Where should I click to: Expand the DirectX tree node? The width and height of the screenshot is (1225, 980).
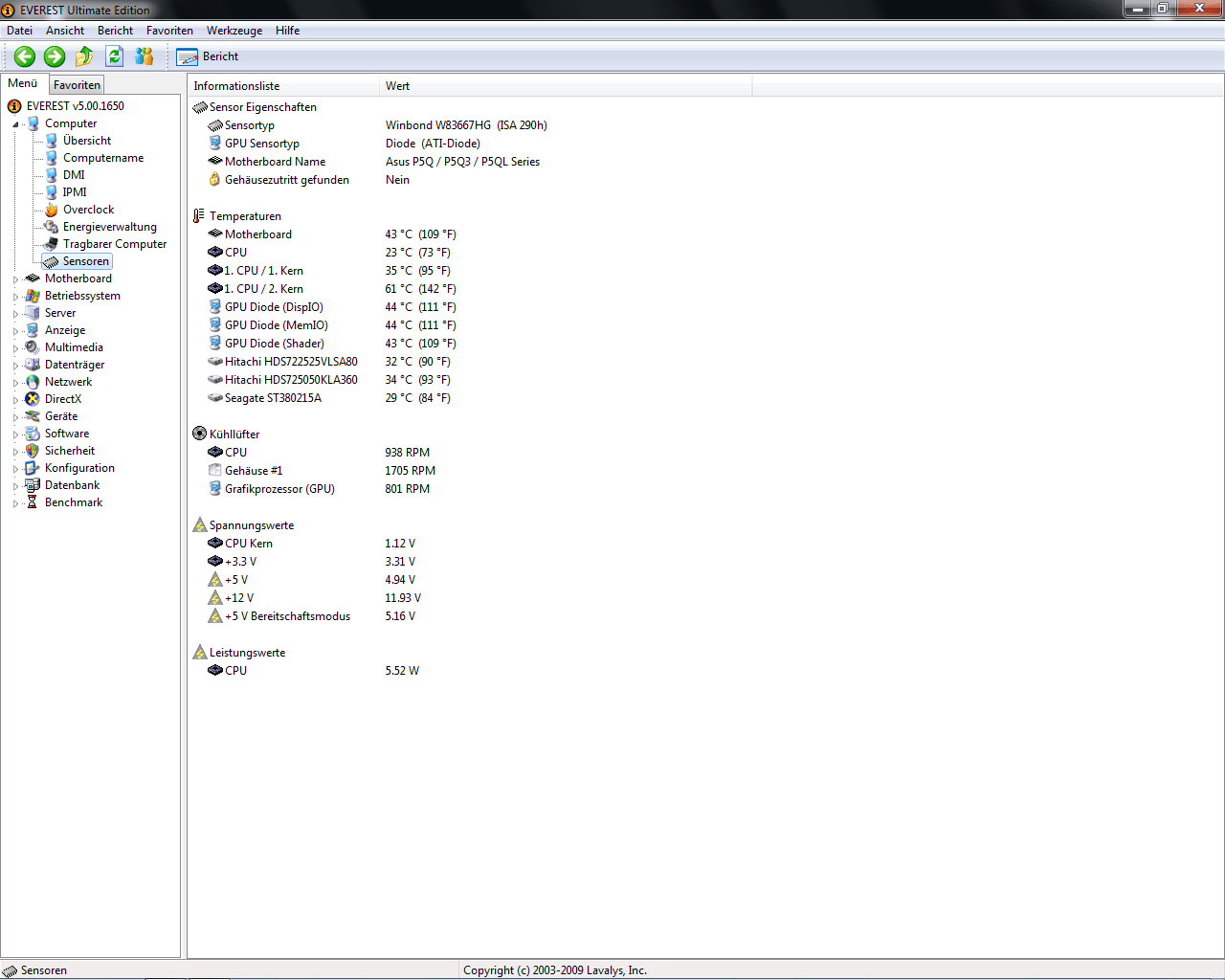(15, 400)
